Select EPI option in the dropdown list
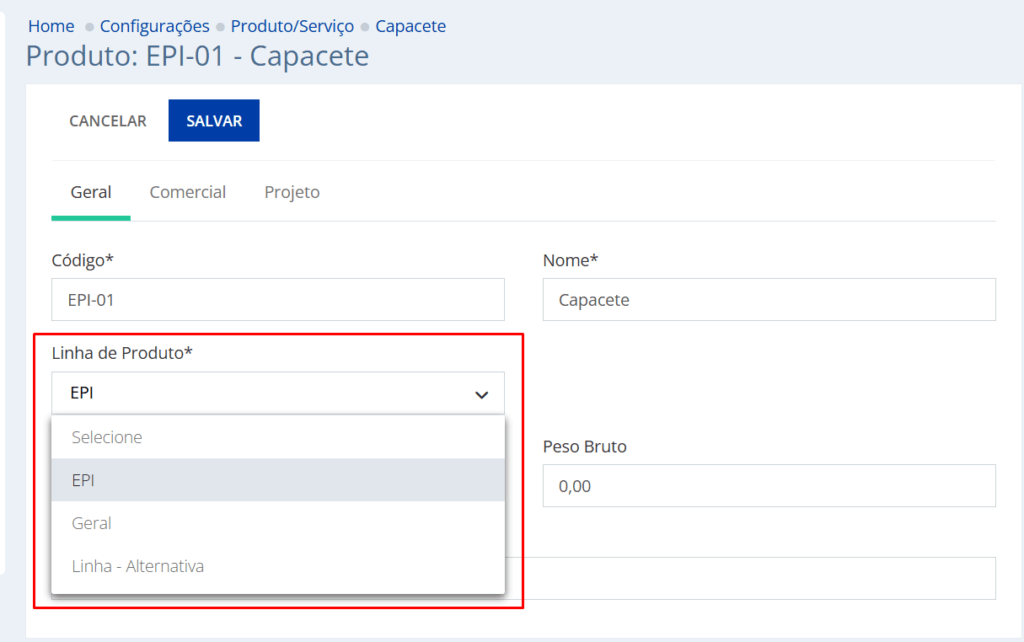The width and height of the screenshot is (1024, 642). [278, 480]
